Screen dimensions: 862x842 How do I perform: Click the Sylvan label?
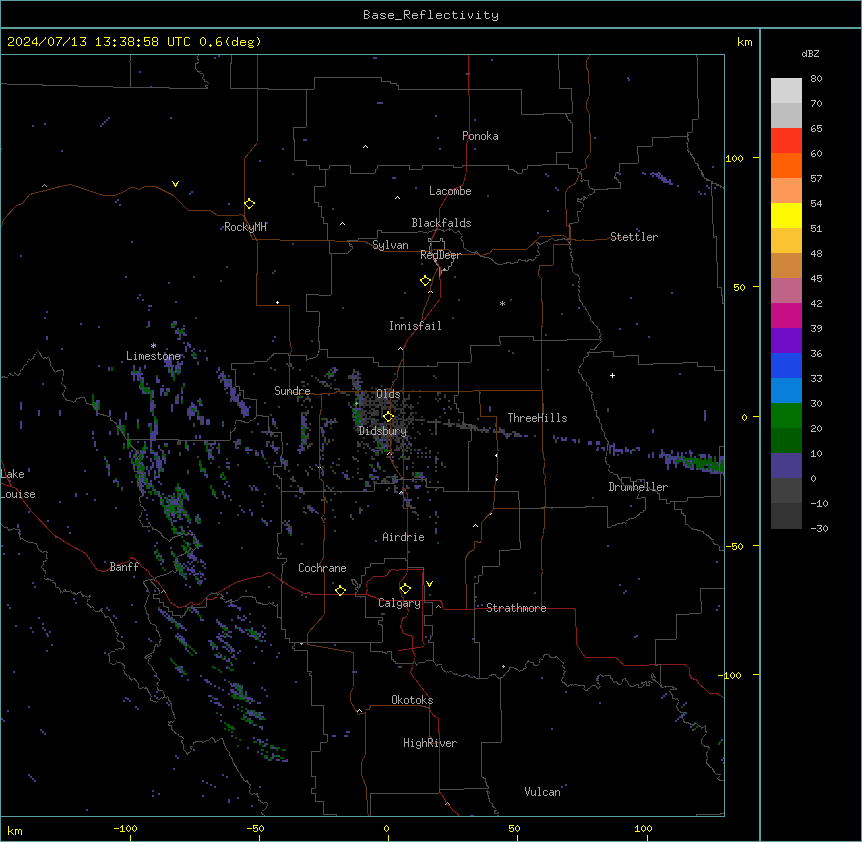390,245
